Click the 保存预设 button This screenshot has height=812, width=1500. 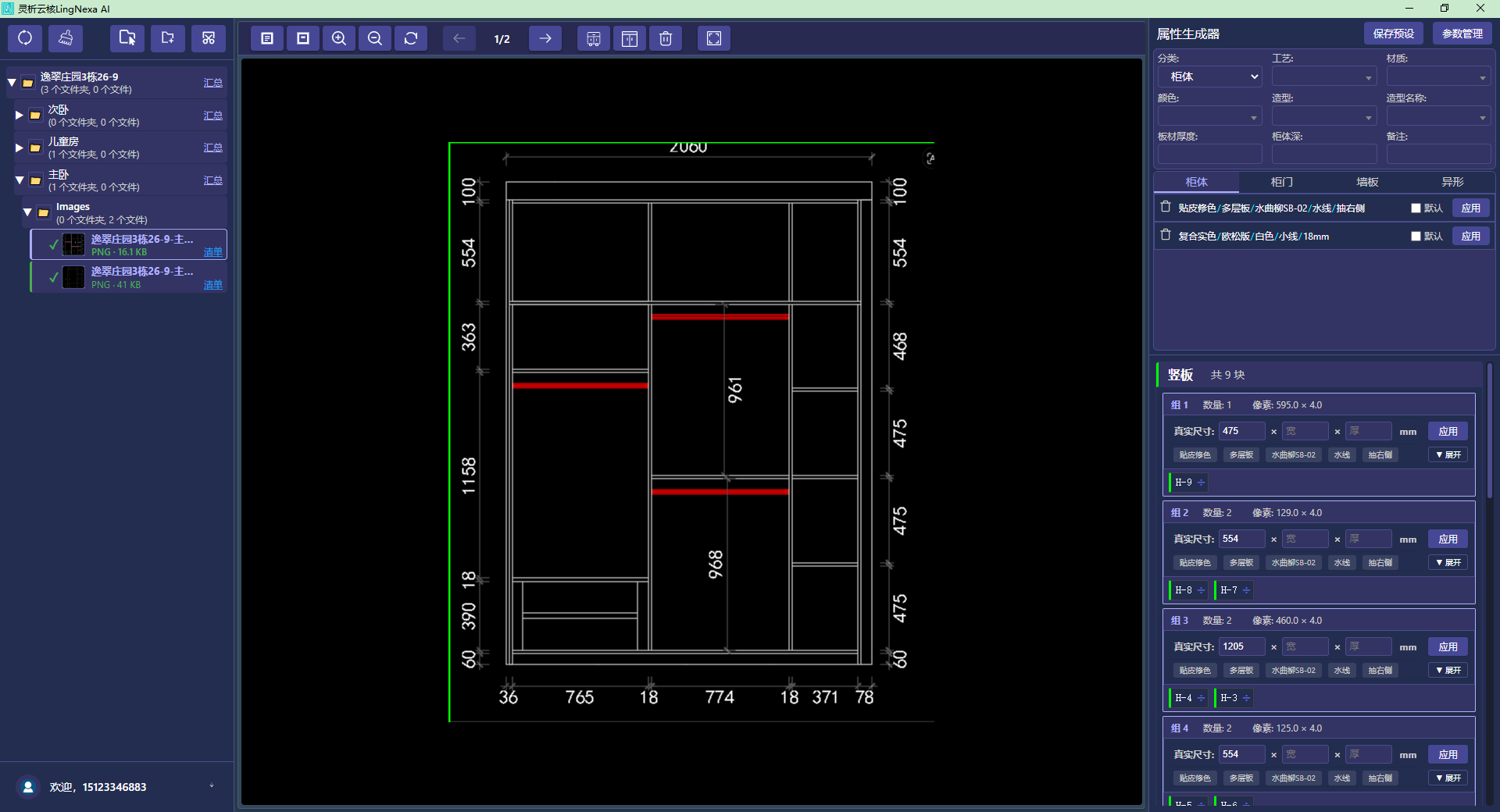click(1394, 34)
